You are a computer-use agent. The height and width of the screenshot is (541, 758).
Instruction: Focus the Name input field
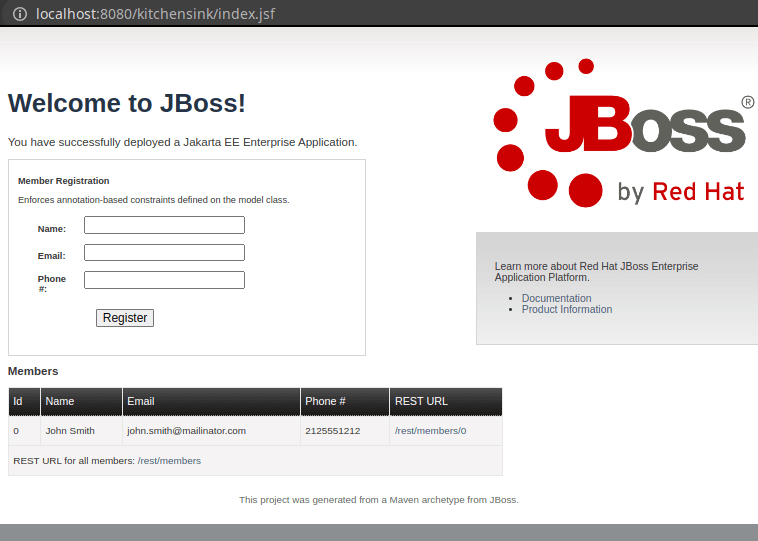(x=164, y=225)
